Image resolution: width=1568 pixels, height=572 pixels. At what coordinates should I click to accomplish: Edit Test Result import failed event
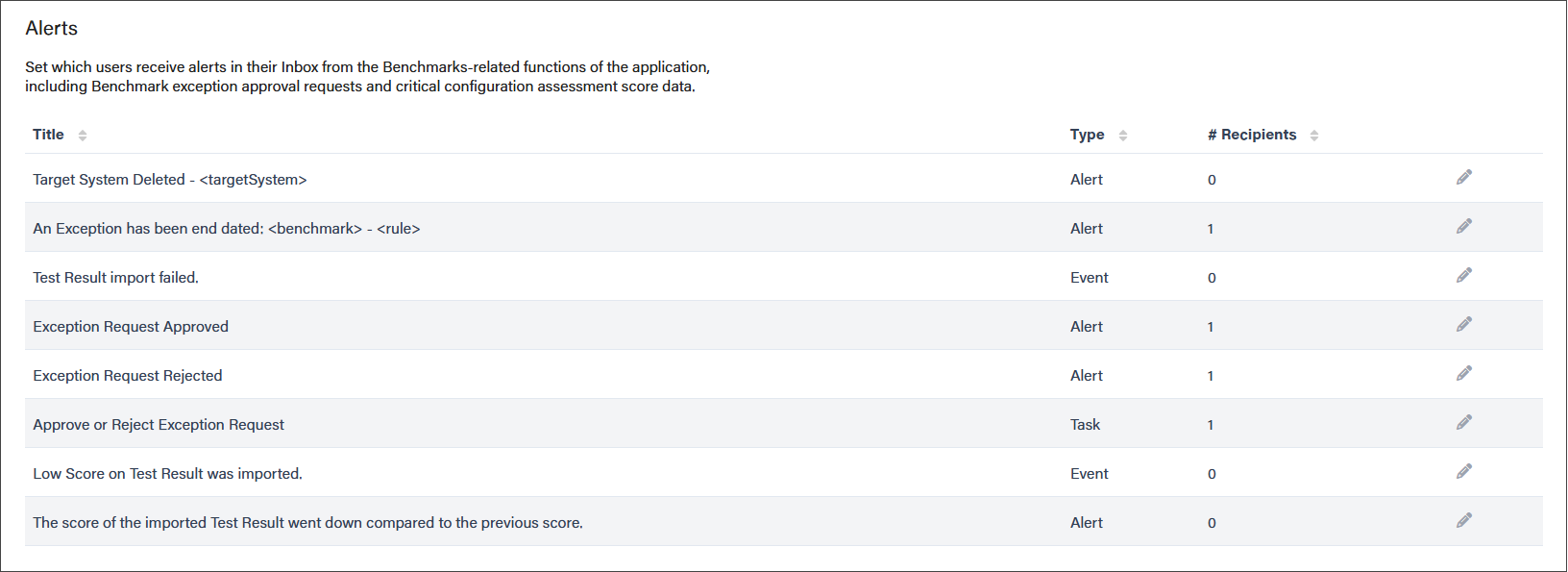[x=1463, y=275]
